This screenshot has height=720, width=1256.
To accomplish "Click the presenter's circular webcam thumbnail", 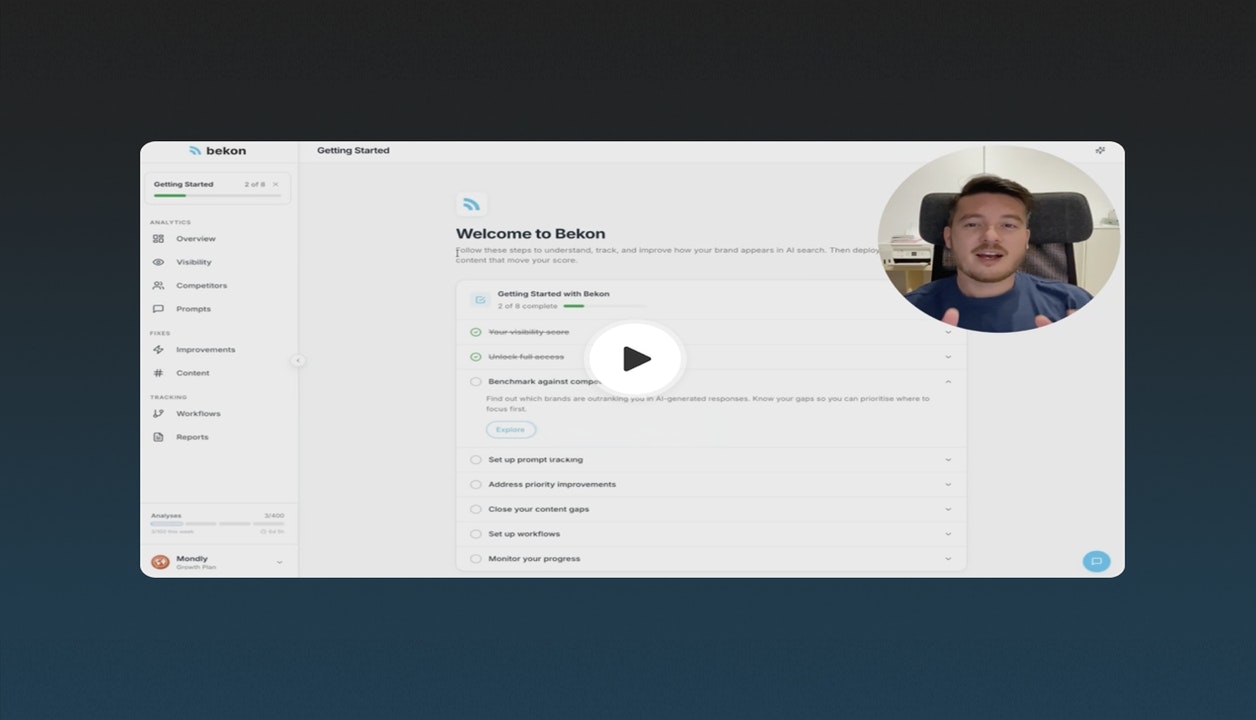I will [999, 238].
